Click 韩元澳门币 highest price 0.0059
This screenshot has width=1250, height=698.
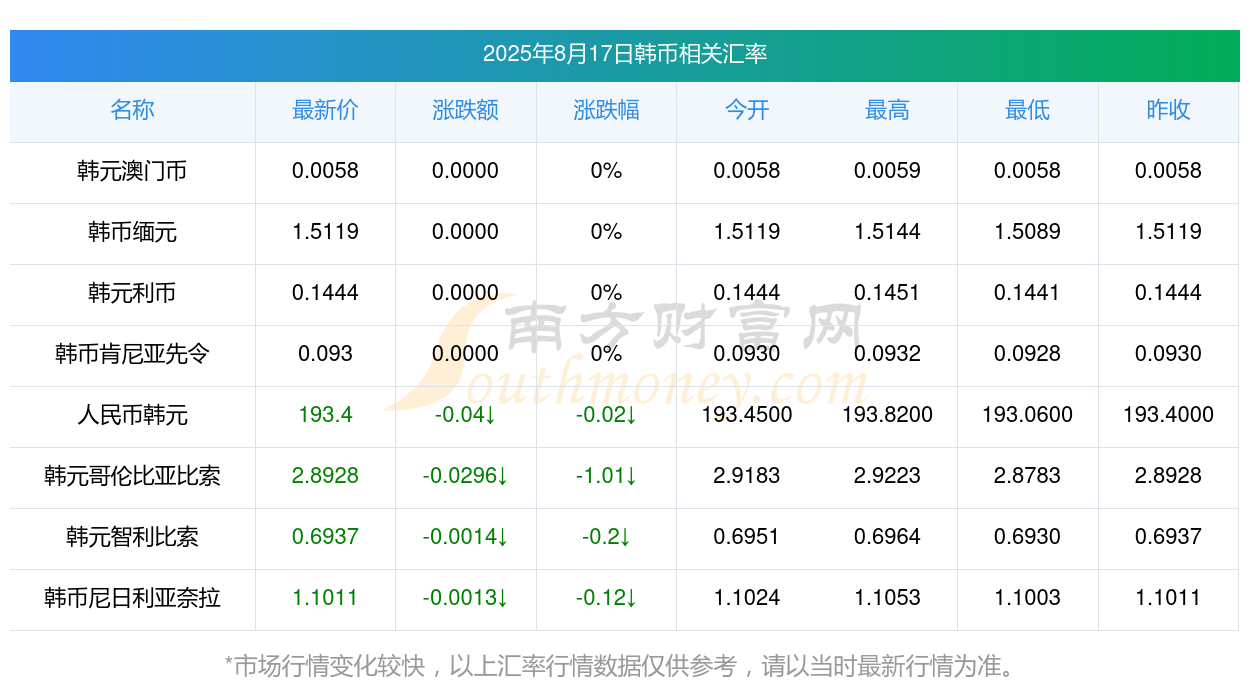tap(887, 171)
